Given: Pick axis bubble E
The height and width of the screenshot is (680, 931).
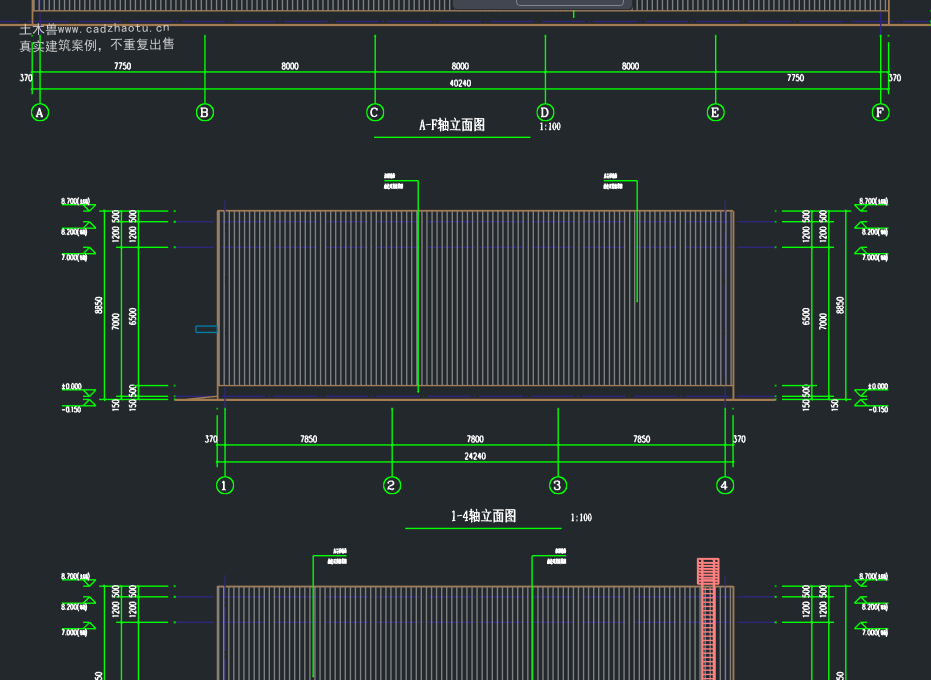Looking at the screenshot, I should (715, 112).
